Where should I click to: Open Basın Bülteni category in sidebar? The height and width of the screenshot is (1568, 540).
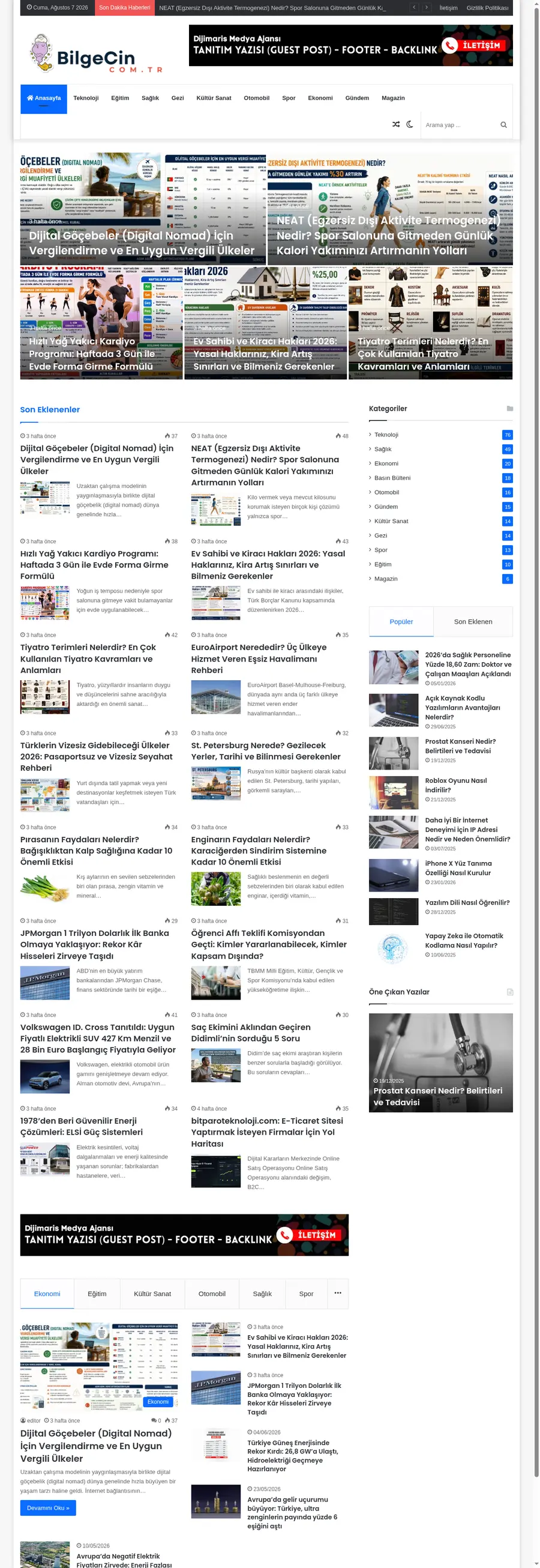[x=392, y=478]
